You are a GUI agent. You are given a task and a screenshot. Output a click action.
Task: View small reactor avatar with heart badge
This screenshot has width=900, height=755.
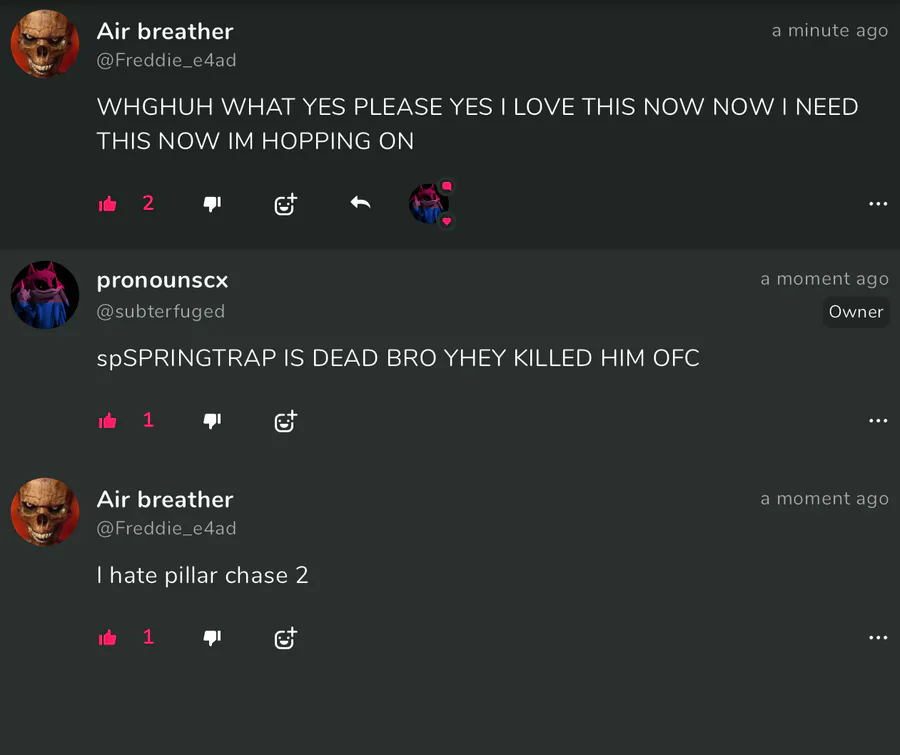430,203
